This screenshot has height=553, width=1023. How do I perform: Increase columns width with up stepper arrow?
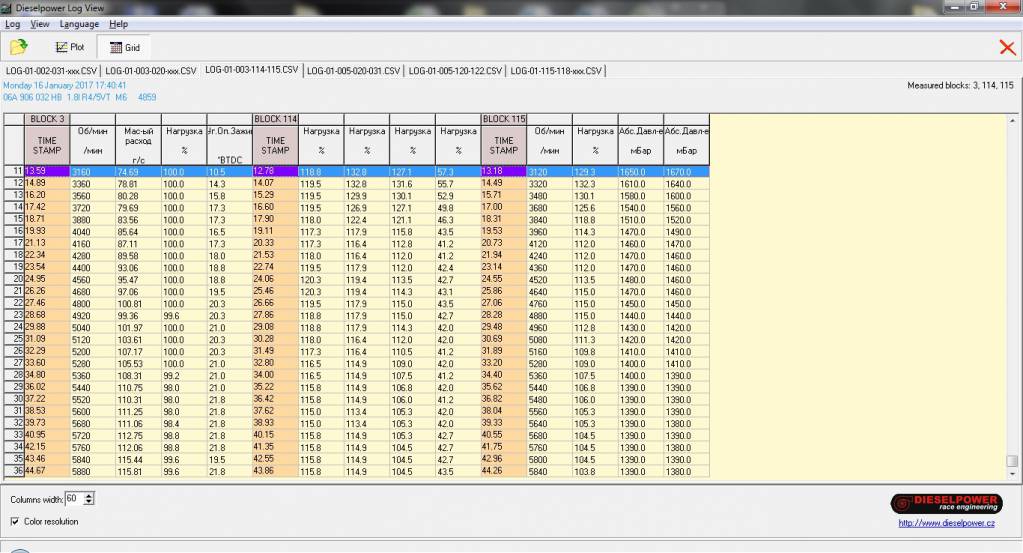(90, 494)
